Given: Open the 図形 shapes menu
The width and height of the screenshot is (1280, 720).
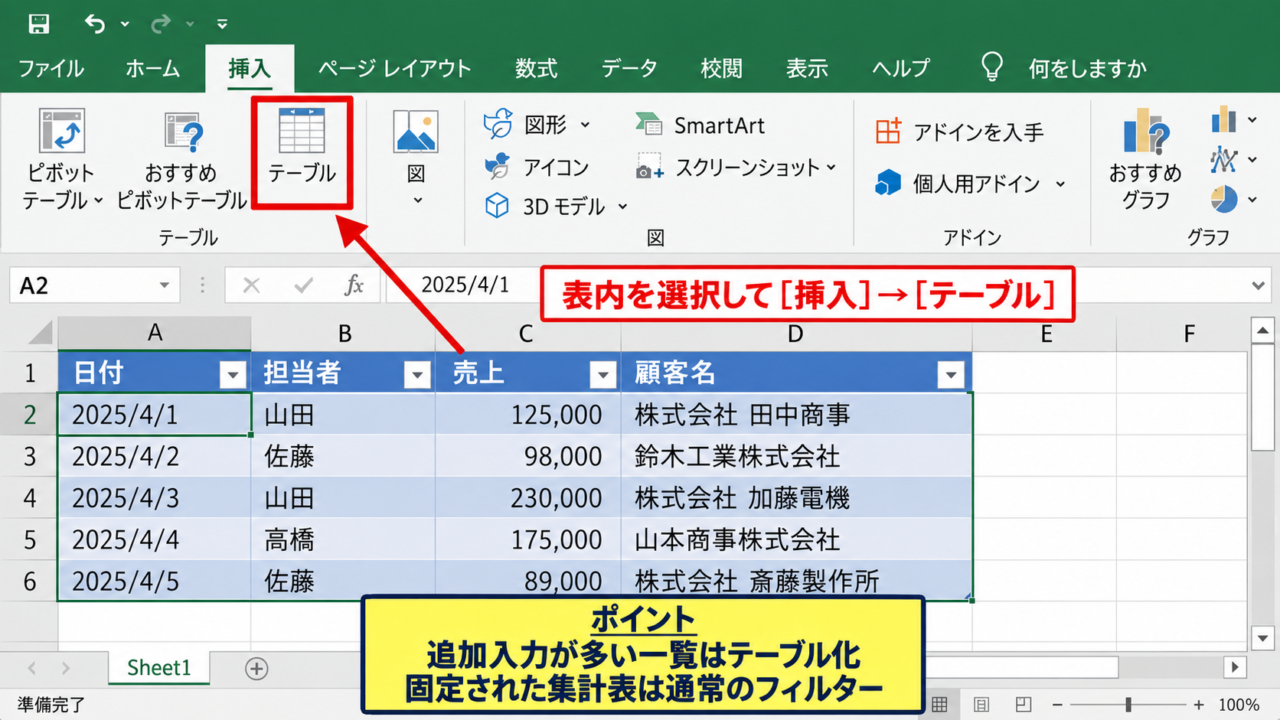Looking at the screenshot, I should (x=537, y=125).
